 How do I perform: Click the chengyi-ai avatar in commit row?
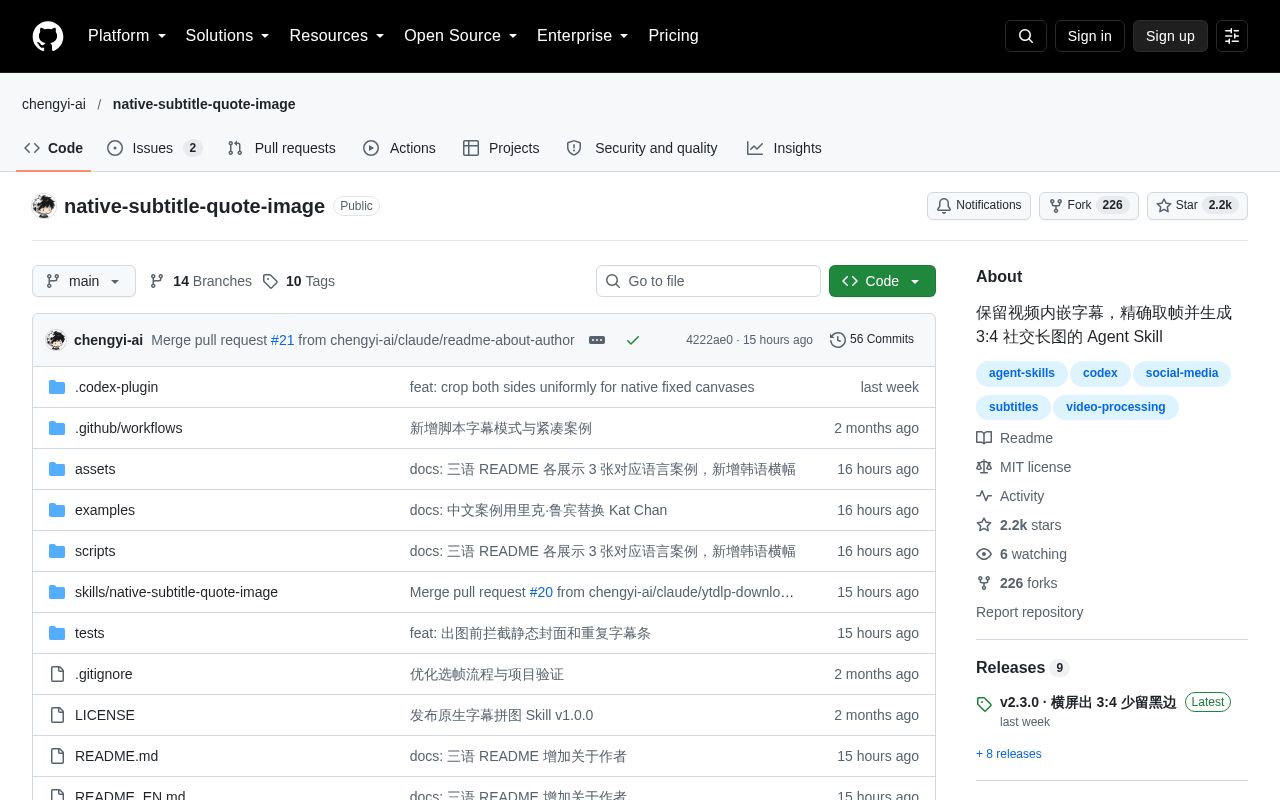(x=56, y=340)
